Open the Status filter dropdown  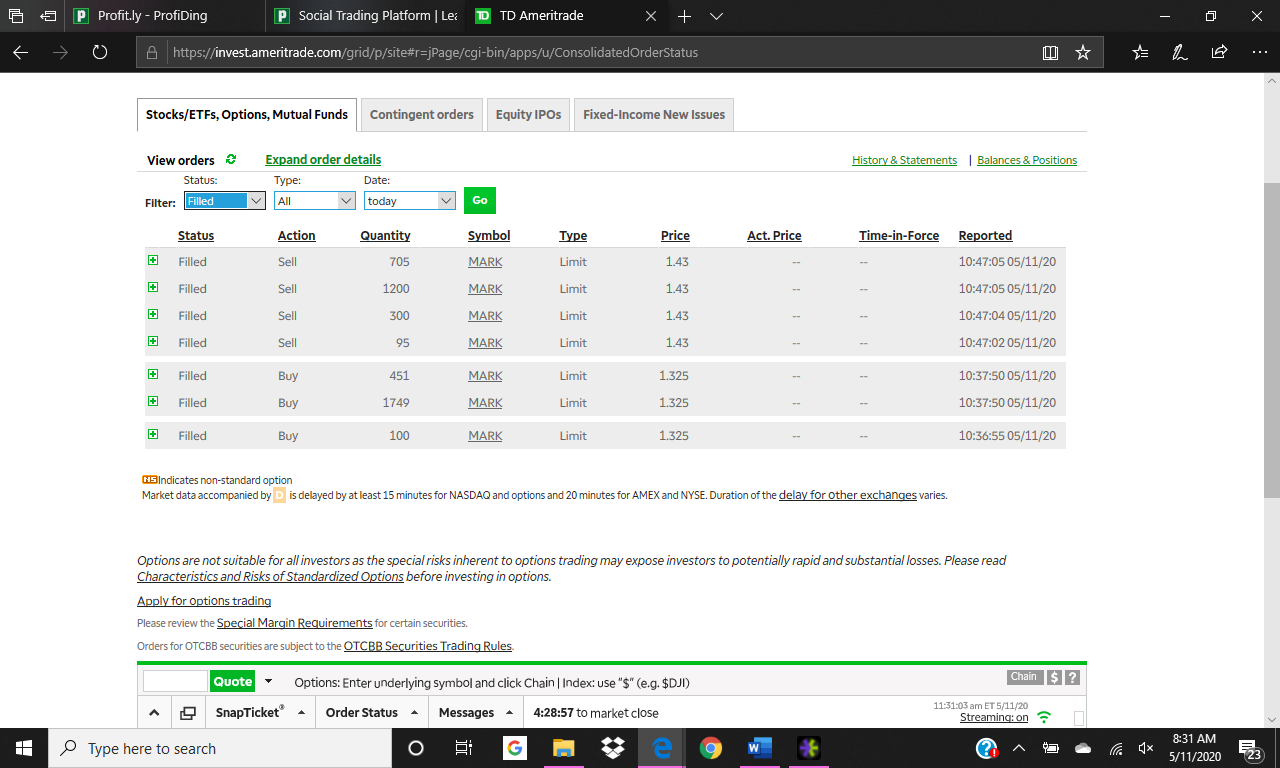tap(225, 201)
